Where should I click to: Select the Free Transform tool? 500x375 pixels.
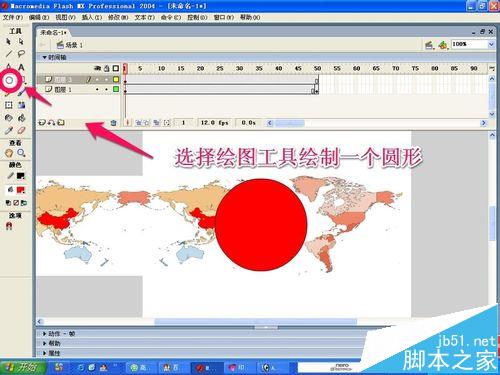(9, 105)
